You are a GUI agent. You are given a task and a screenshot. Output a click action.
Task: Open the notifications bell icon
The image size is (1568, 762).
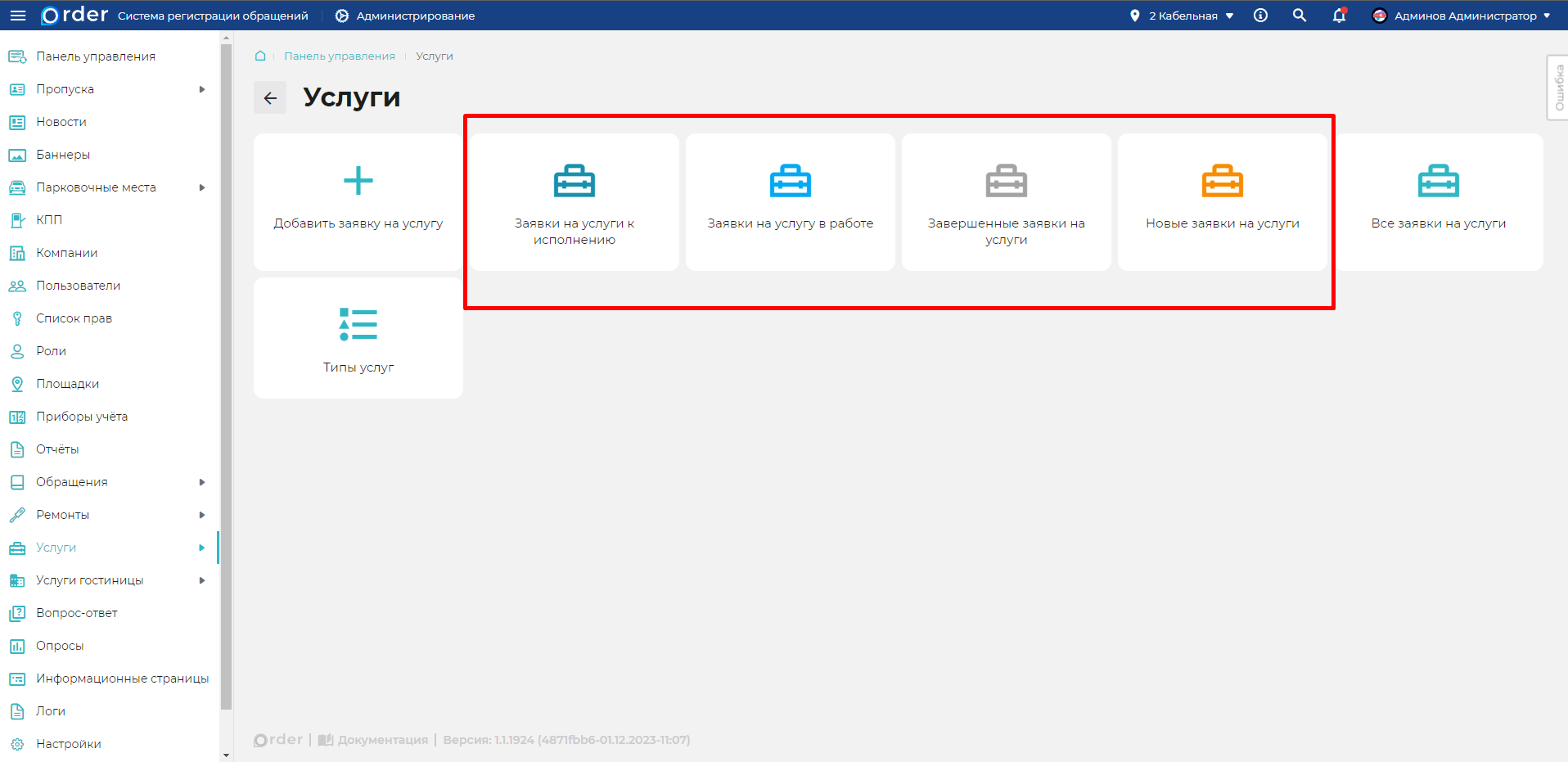click(x=1339, y=16)
